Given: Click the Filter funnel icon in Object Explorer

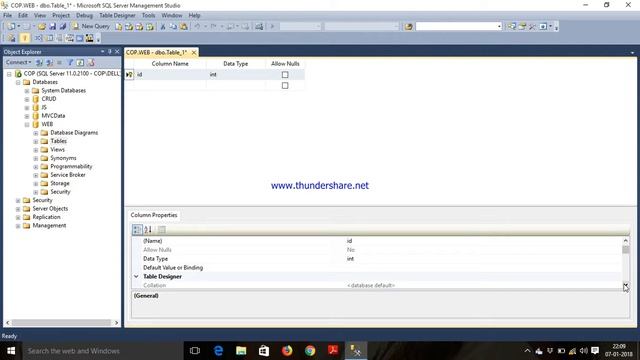Looking at the screenshot, I should pyautogui.click(x=70, y=62).
